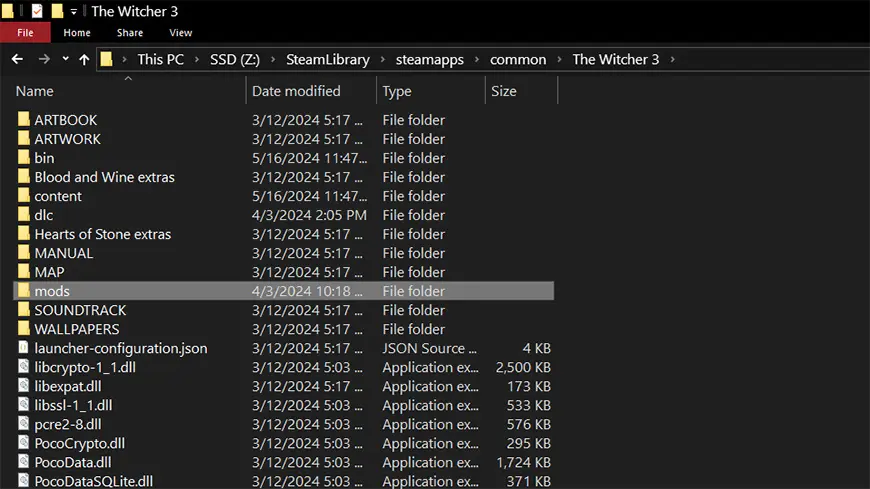Go up one folder level

click(x=84, y=59)
